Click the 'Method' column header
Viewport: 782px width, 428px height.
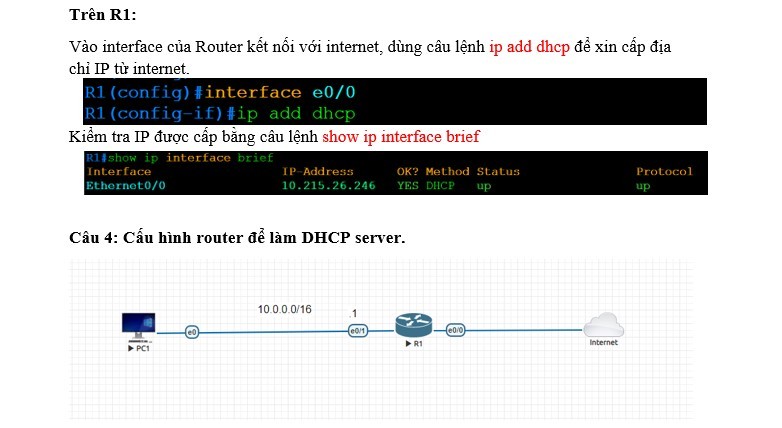coord(447,172)
